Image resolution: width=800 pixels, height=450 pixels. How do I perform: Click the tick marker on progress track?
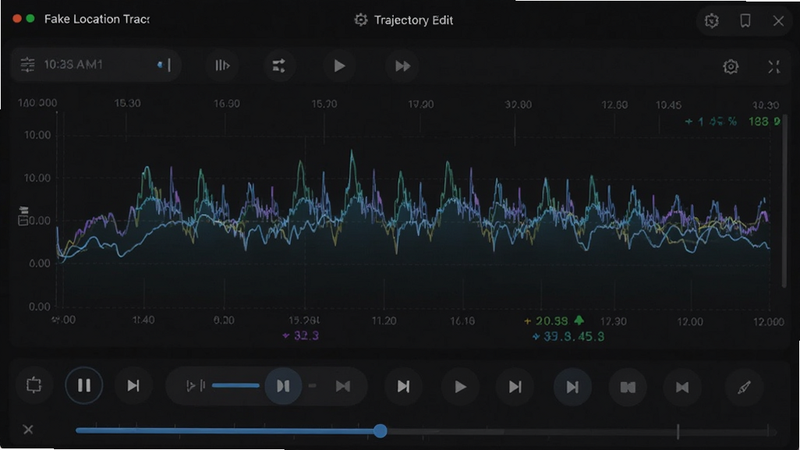coord(678,431)
